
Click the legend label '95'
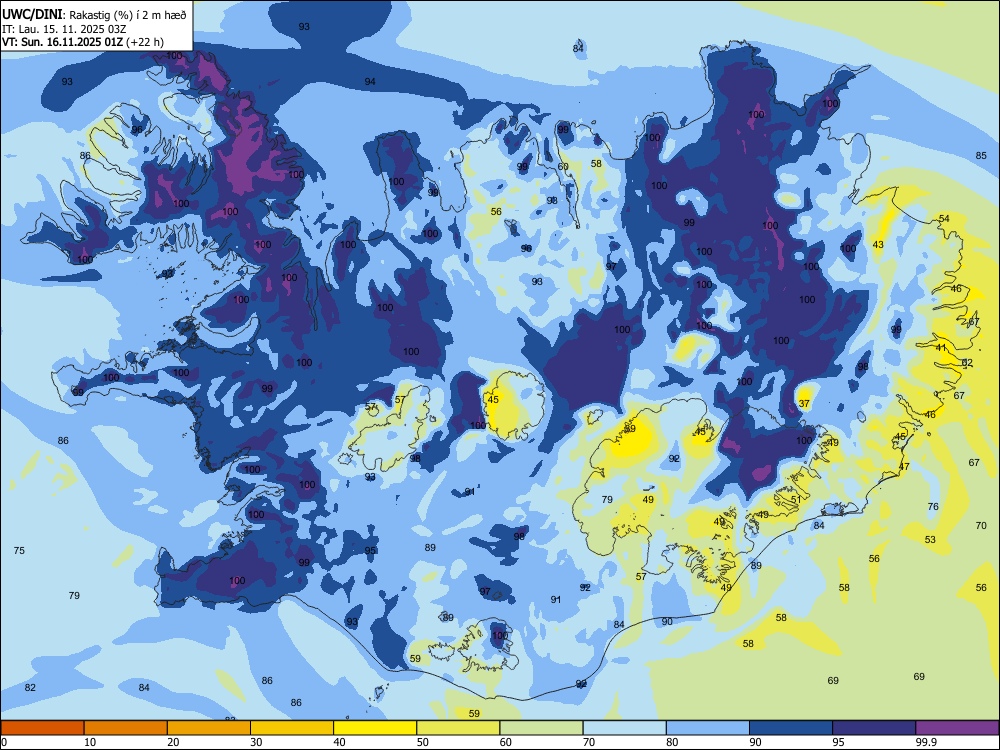(839, 742)
